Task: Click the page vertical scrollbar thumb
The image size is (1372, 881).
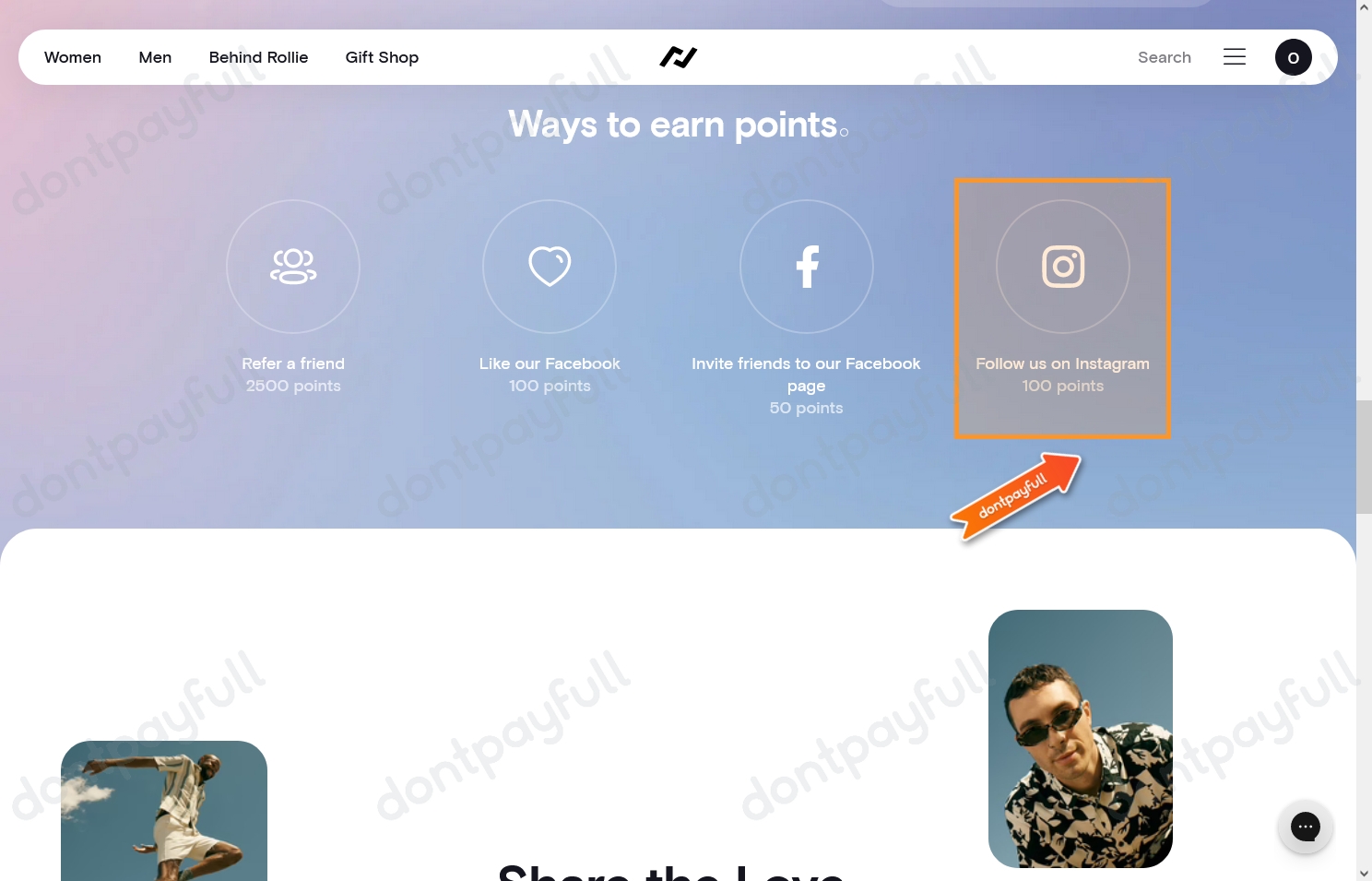Action: pos(1364,457)
